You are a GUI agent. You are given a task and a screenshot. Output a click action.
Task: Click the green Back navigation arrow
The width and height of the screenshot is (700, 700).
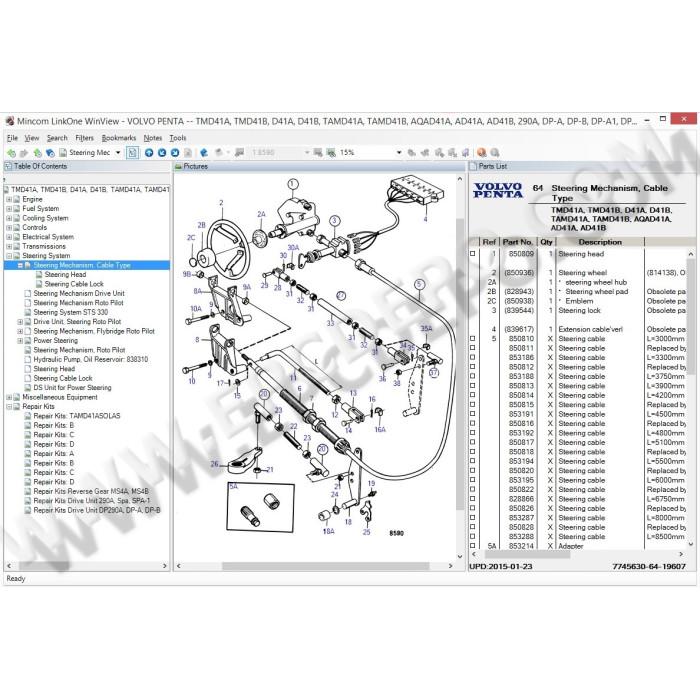click(x=11, y=153)
